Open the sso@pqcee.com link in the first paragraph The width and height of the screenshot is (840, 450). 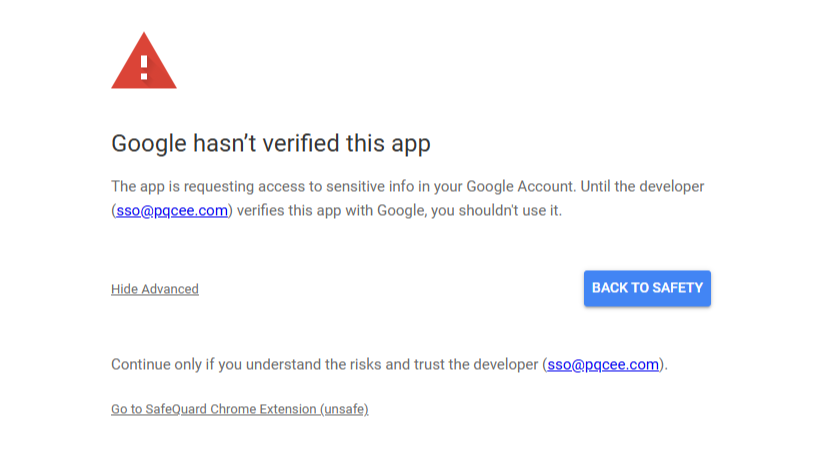coord(172,211)
